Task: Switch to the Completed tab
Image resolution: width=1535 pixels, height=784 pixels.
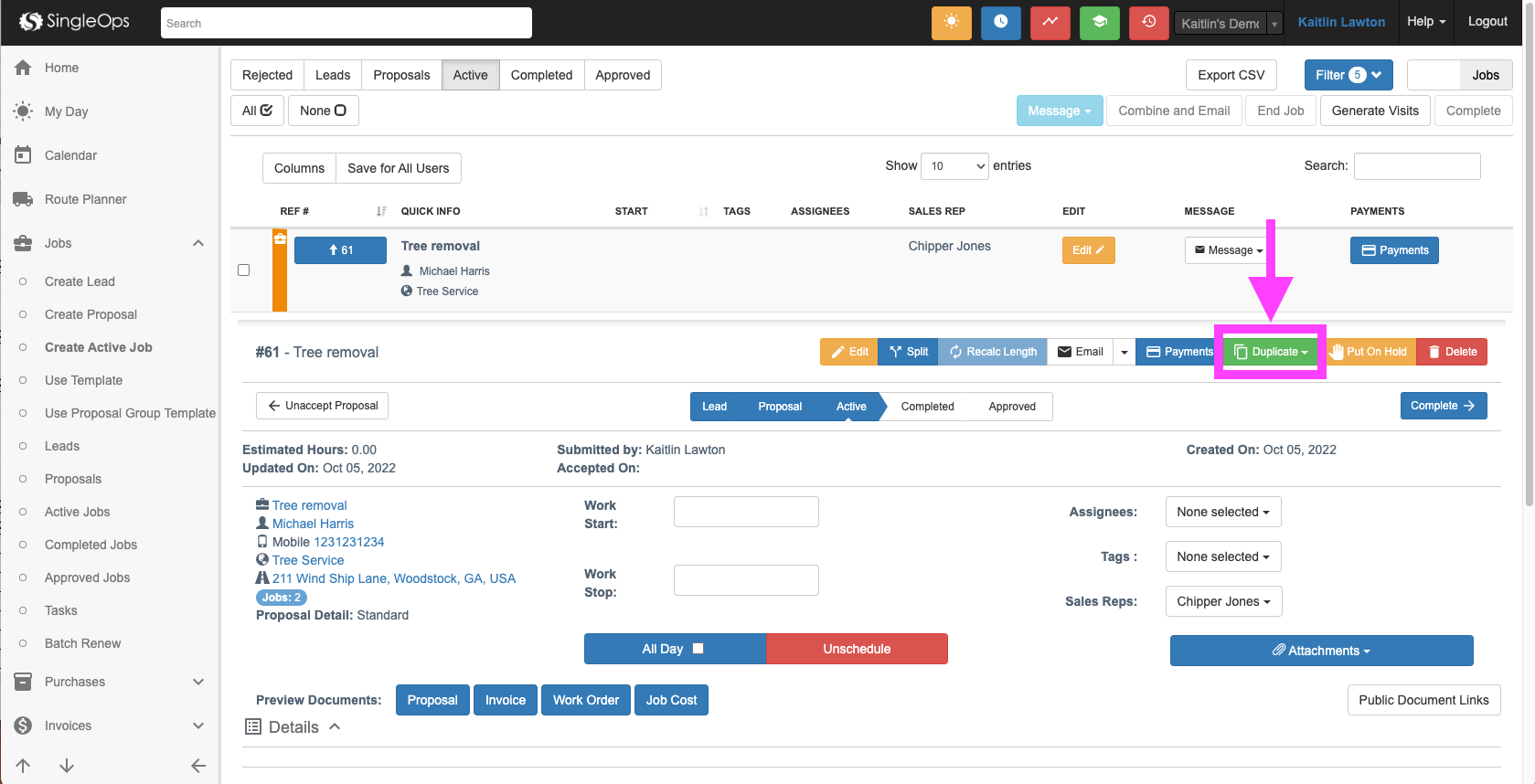Action: coord(541,75)
